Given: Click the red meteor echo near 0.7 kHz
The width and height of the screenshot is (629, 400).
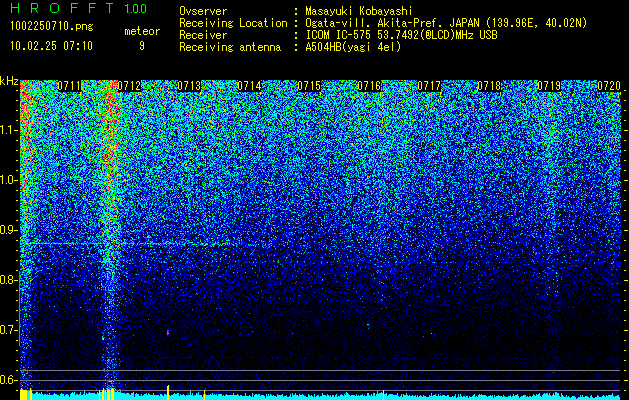Looking at the screenshot, I should (x=168, y=332).
